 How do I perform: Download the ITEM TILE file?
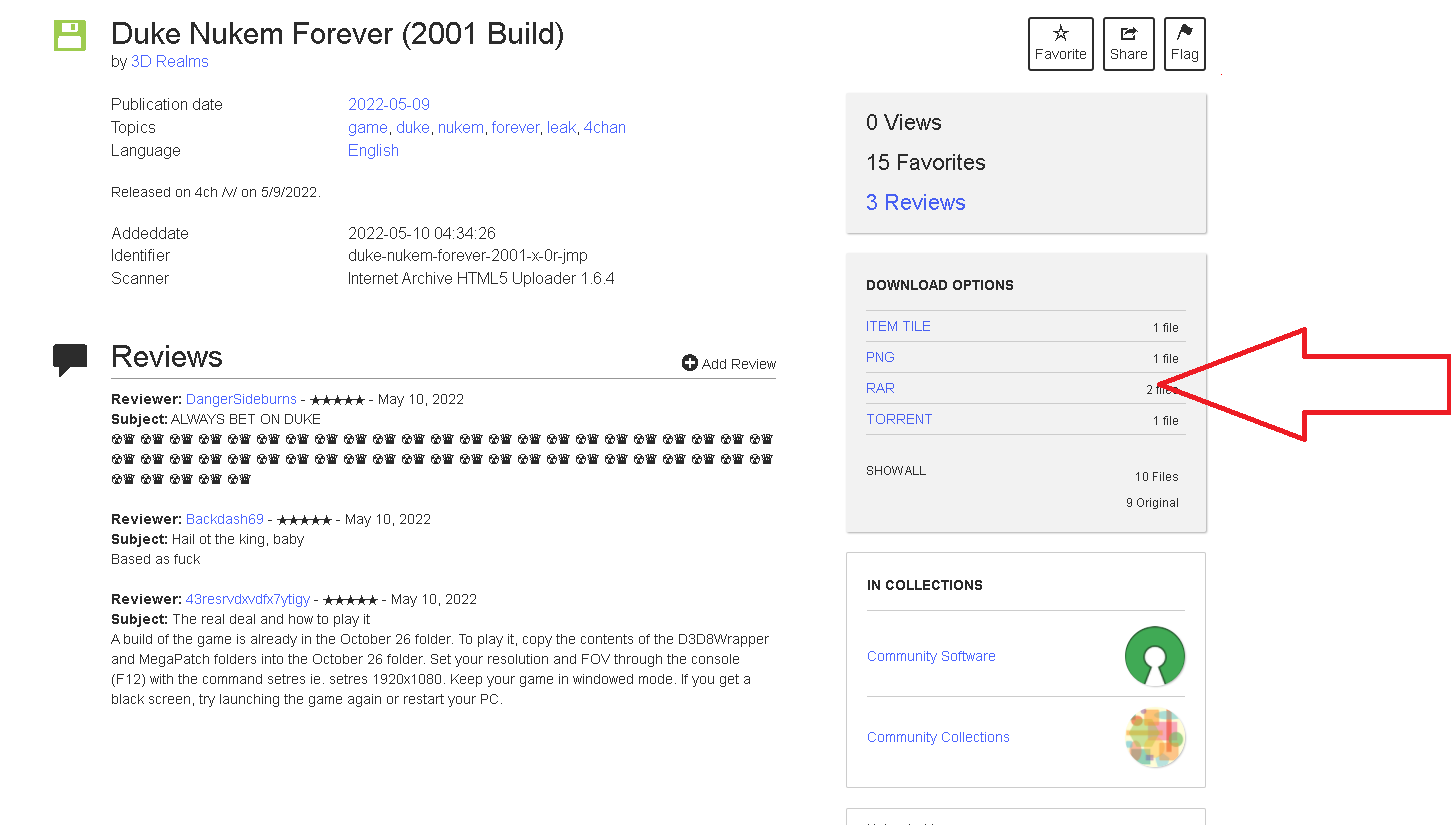[x=898, y=327]
